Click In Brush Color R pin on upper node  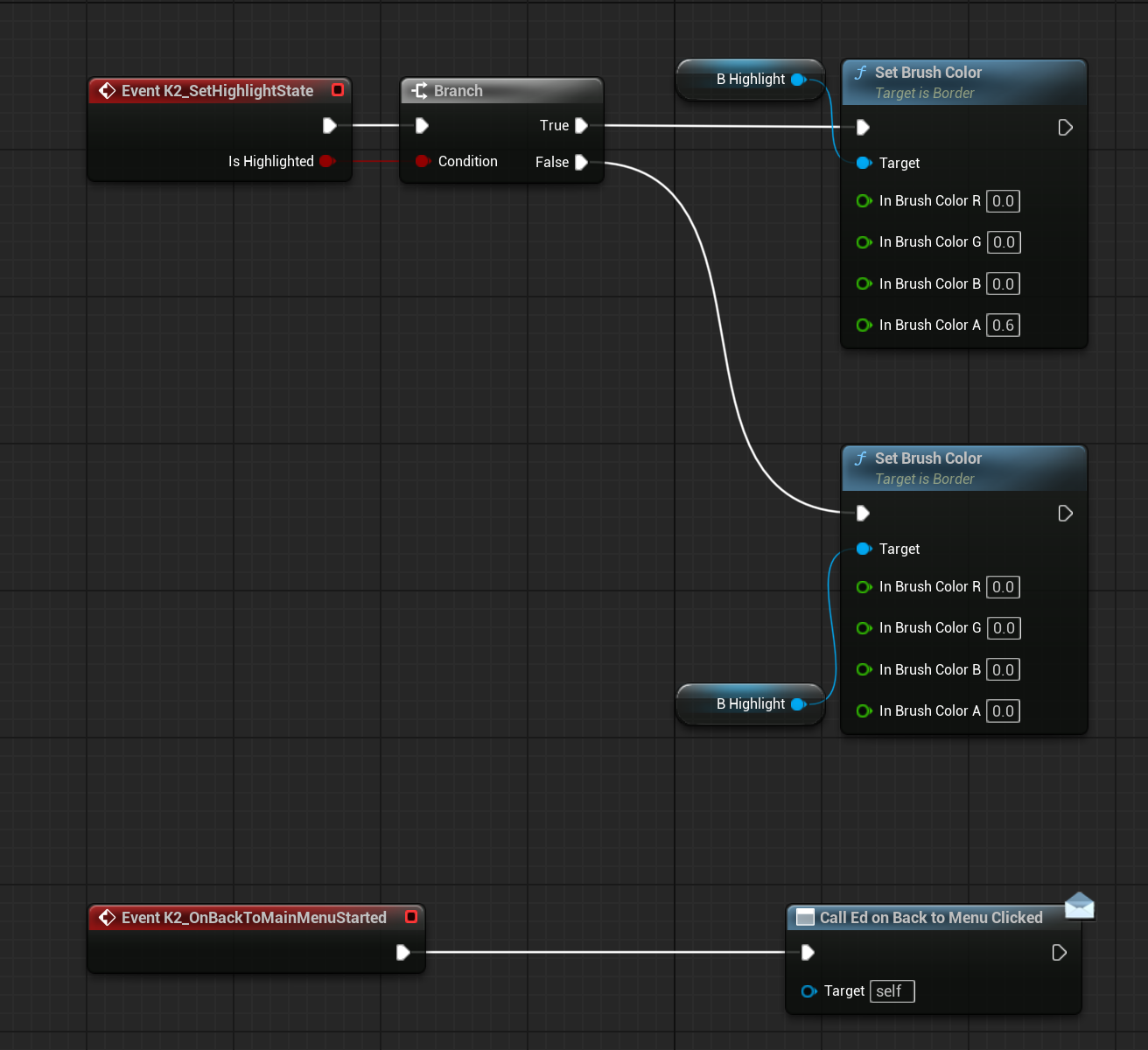click(x=864, y=200)
